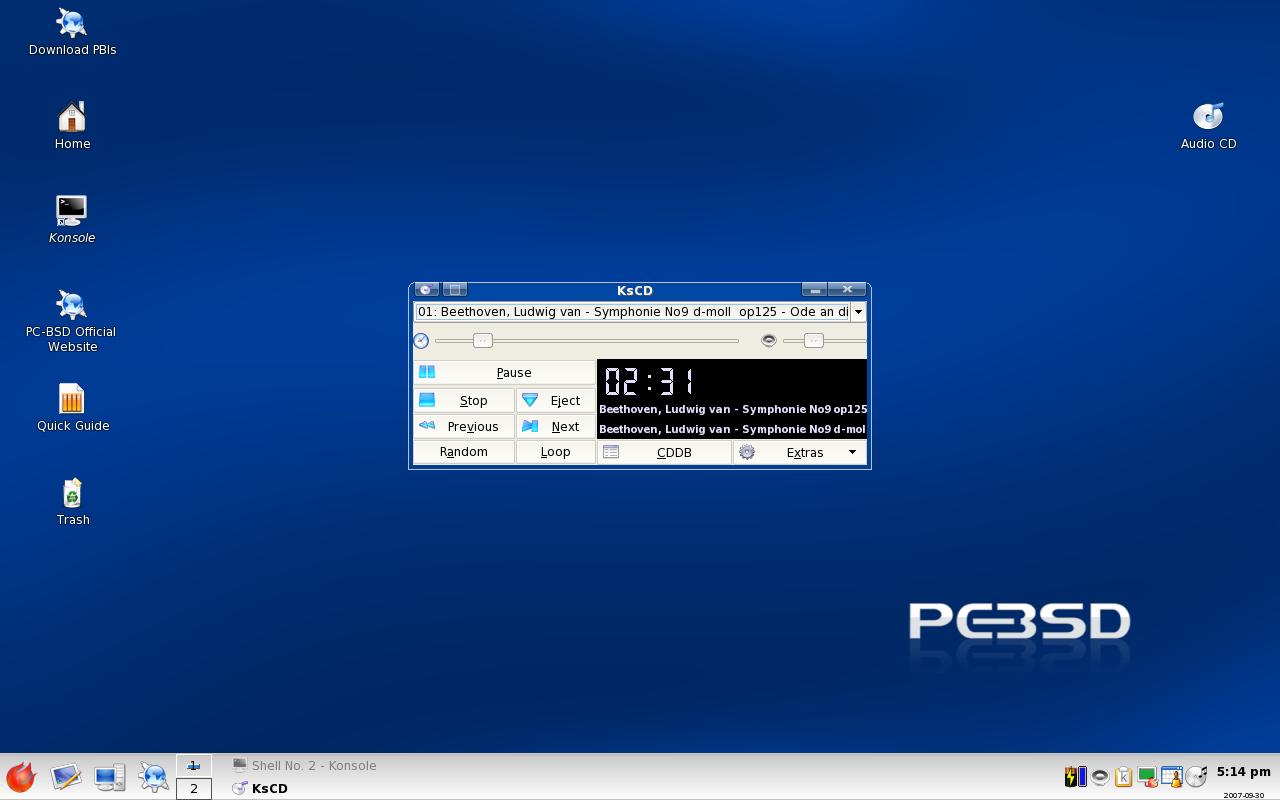Open the track selection dropdown arrow
The height and width of the screenshot is (800, 1280).
(x=858, y=312)
